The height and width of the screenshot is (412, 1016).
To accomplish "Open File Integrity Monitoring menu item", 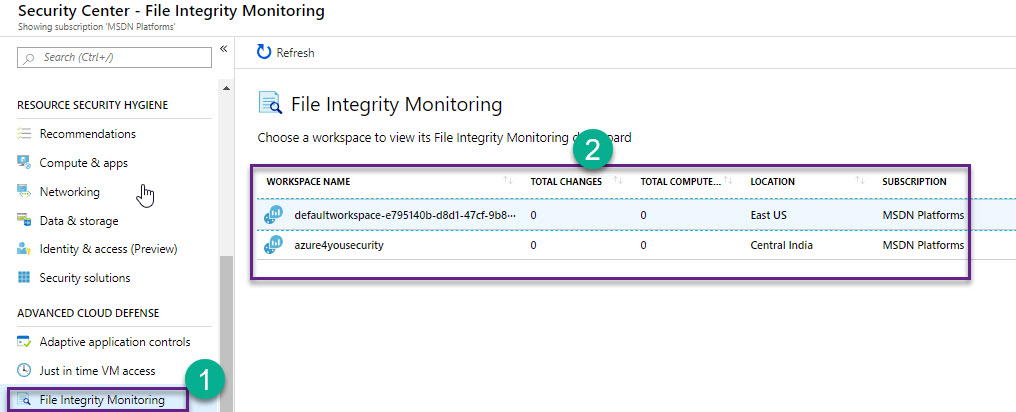I will click(x=102, y=400).
